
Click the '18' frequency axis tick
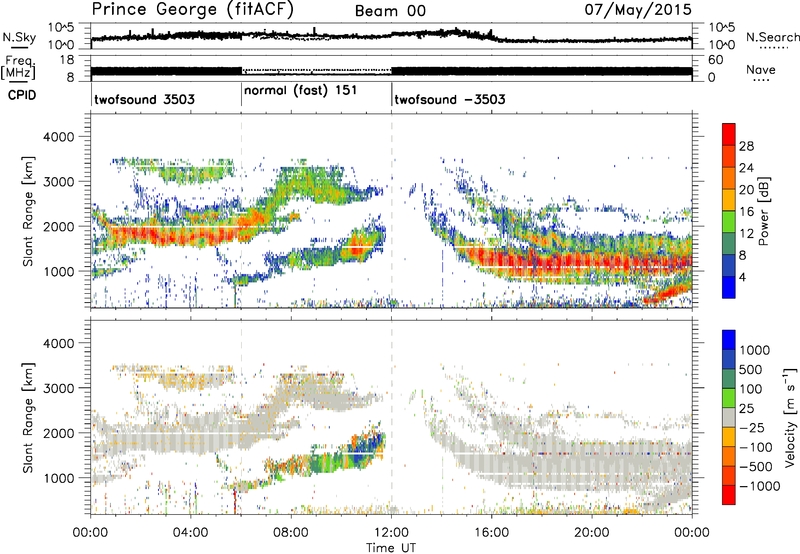pyautogui.click(x=67, y=60)
